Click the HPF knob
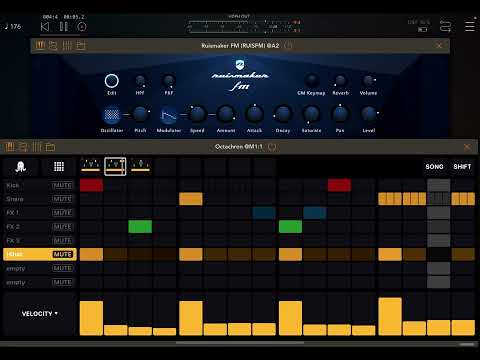The height and width of the screenshot is (360, 480). (140, 81)
